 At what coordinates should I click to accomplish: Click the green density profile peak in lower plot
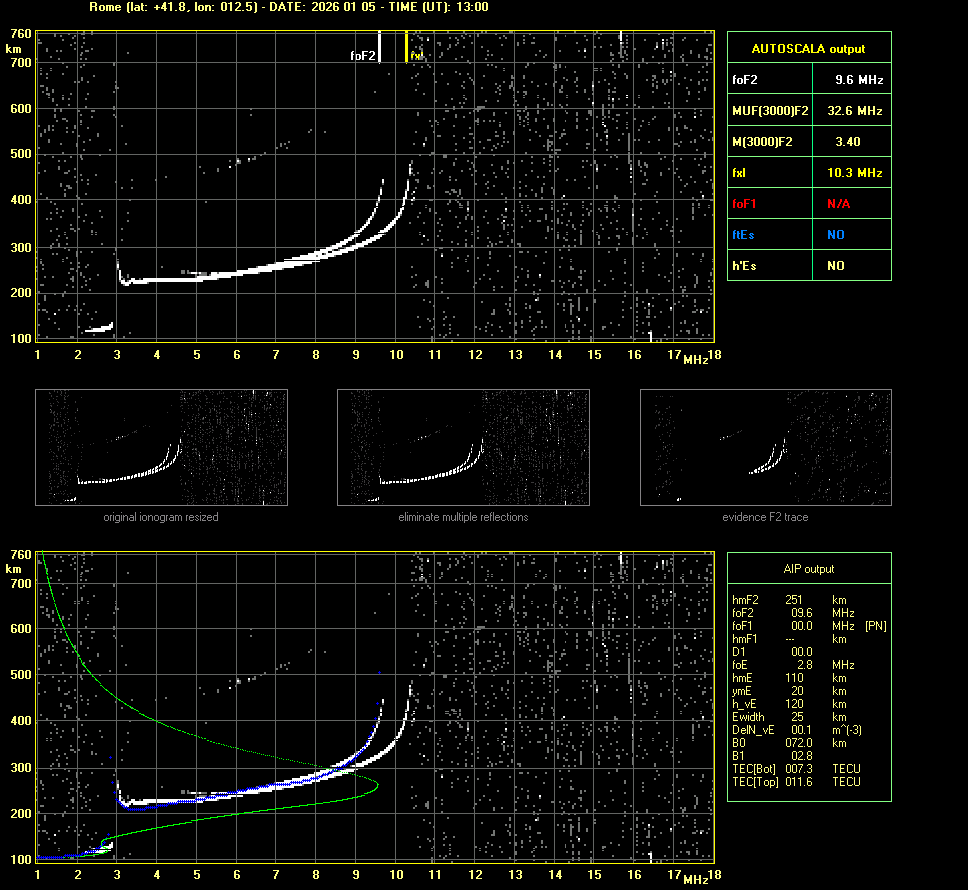[x=377, y=786]
